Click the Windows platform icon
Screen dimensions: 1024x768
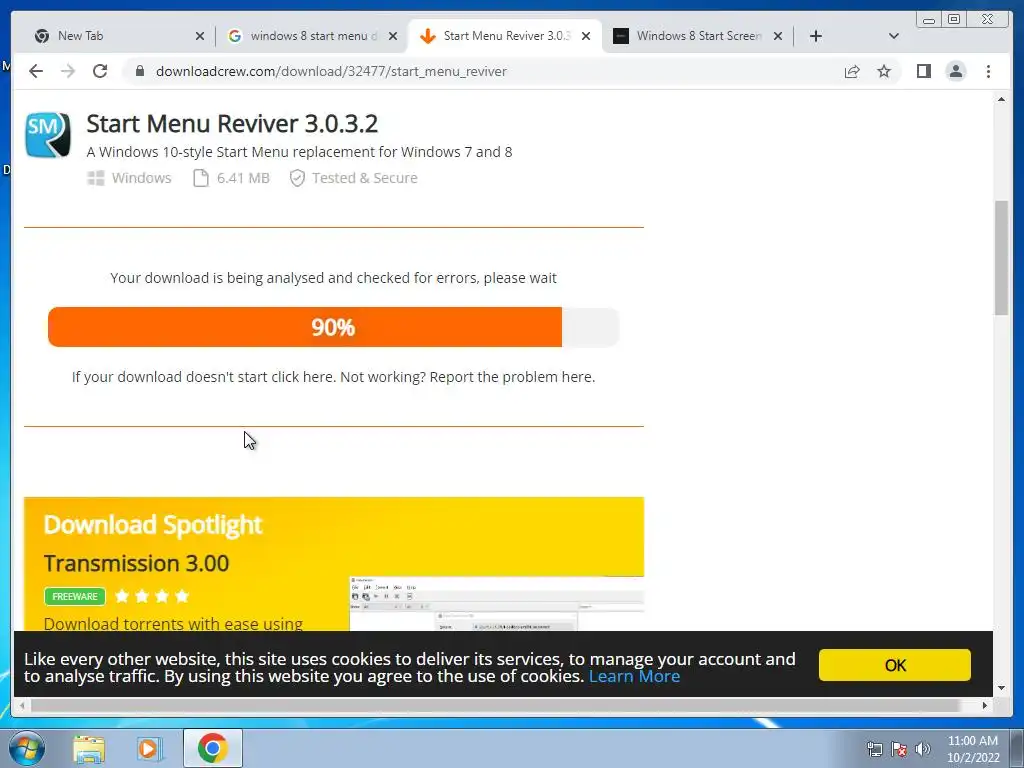click(95, 178)
